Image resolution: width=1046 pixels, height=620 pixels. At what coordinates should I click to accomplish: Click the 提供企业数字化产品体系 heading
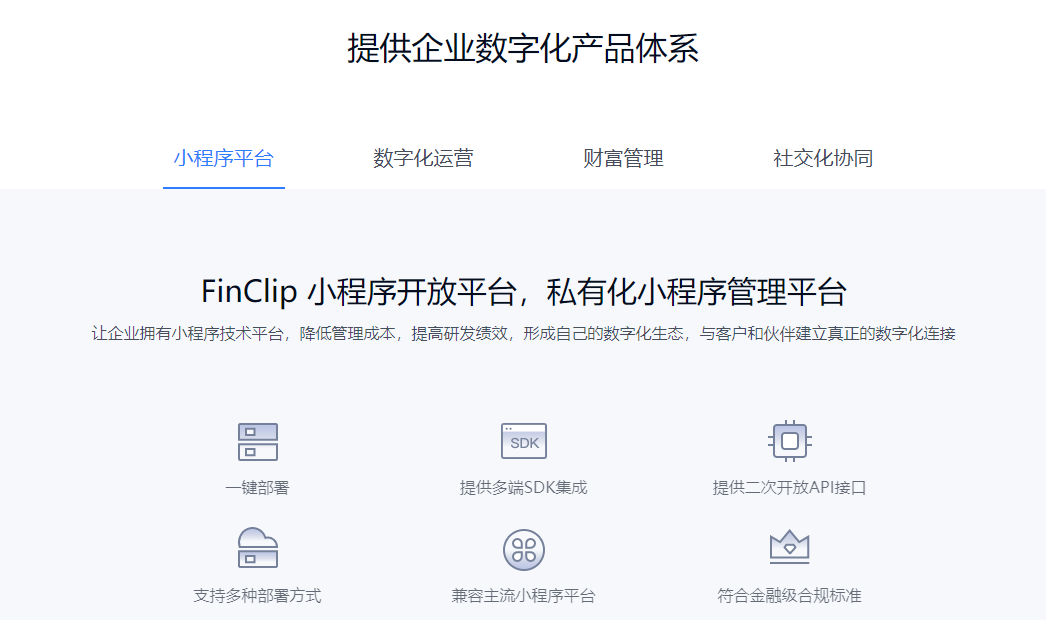[x=523, y=49]
